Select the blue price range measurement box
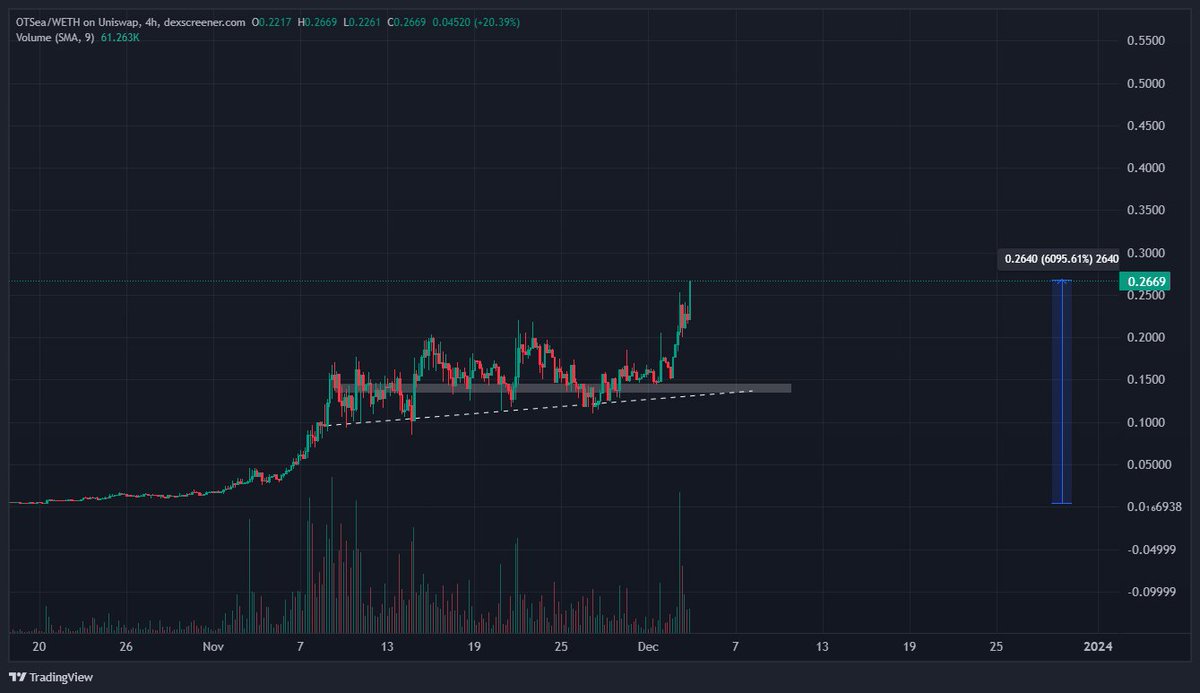 point(1061,391)
